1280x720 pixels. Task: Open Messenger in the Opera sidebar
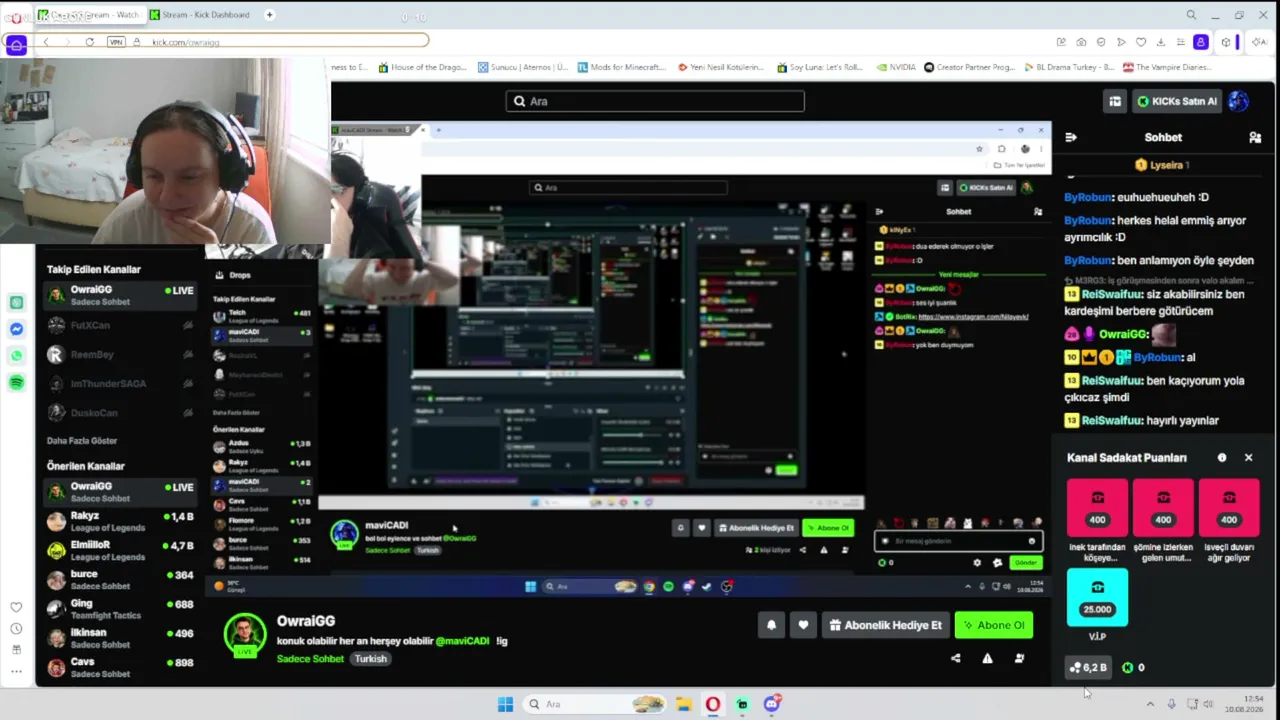(x=16, y=329)
